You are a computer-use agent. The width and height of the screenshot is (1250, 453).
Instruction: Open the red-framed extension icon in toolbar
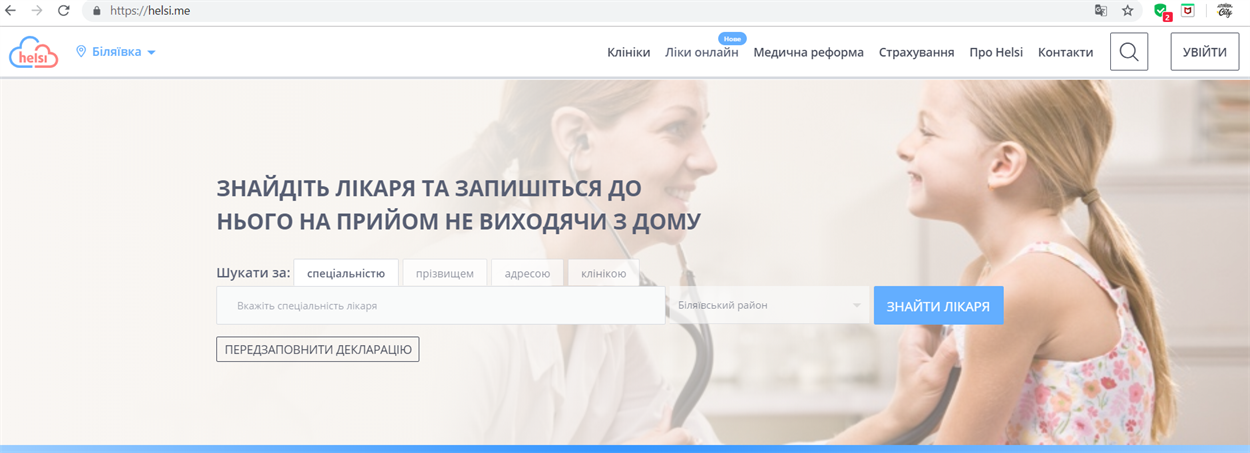[x=1188, y=11]
